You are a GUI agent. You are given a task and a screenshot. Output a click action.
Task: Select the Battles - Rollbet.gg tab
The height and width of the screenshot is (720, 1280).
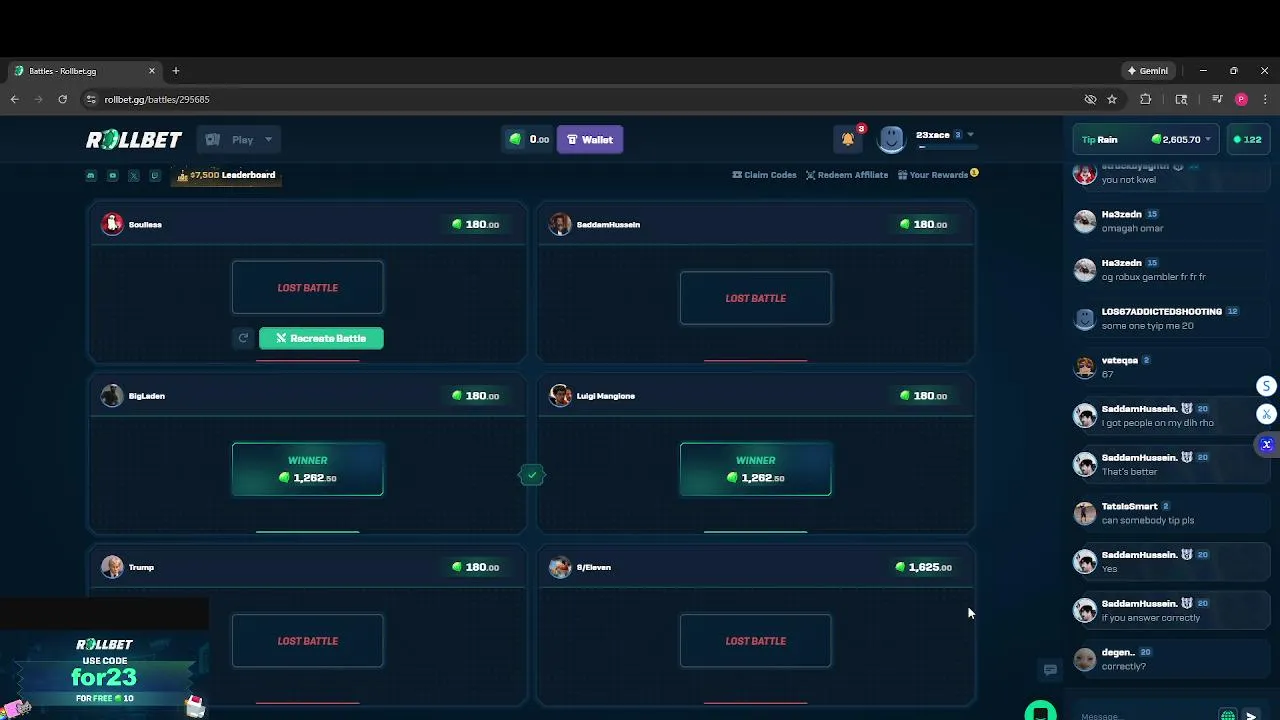point(85,71)
